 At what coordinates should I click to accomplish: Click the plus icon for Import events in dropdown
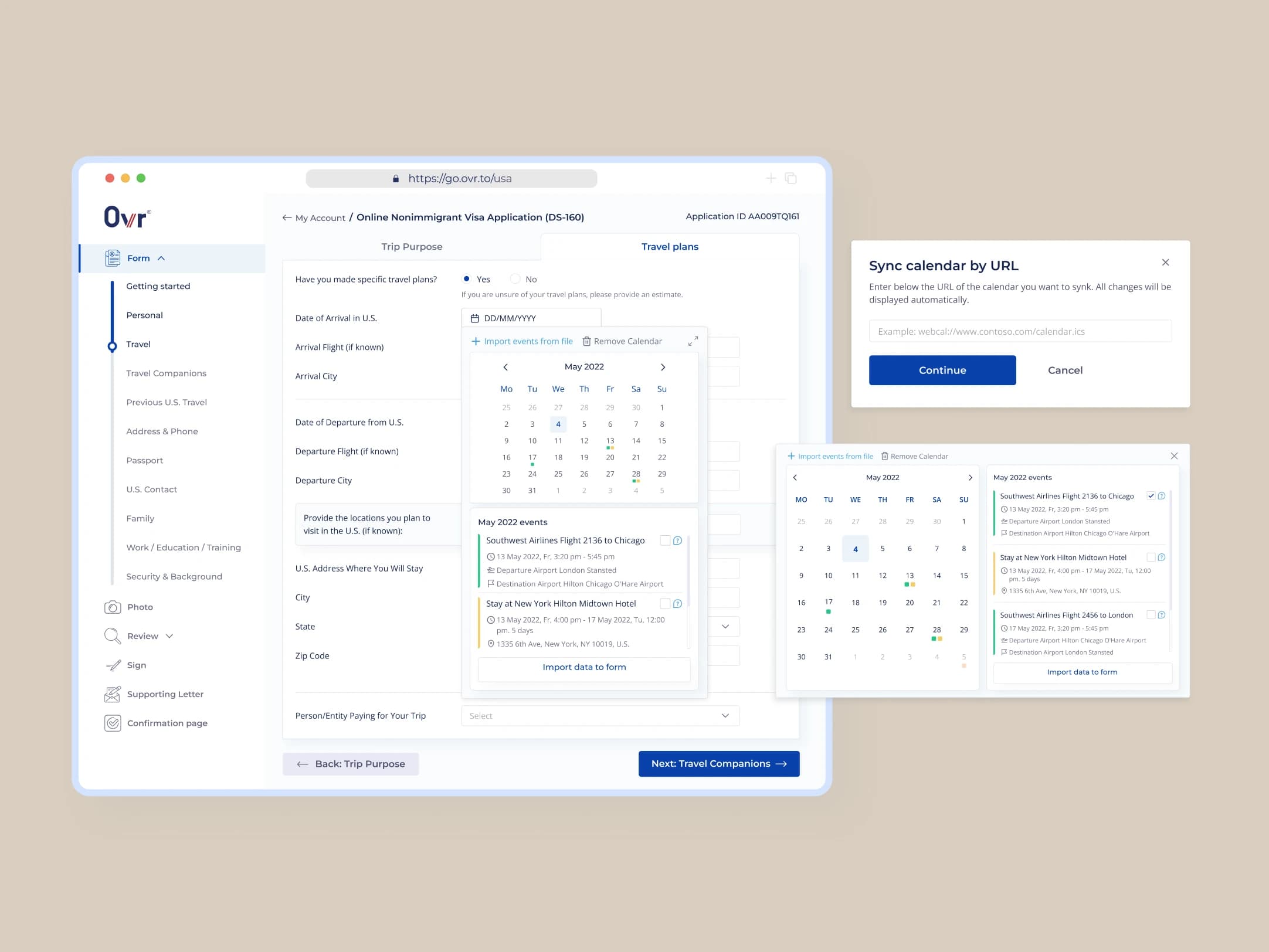click(x=476, y=341)
